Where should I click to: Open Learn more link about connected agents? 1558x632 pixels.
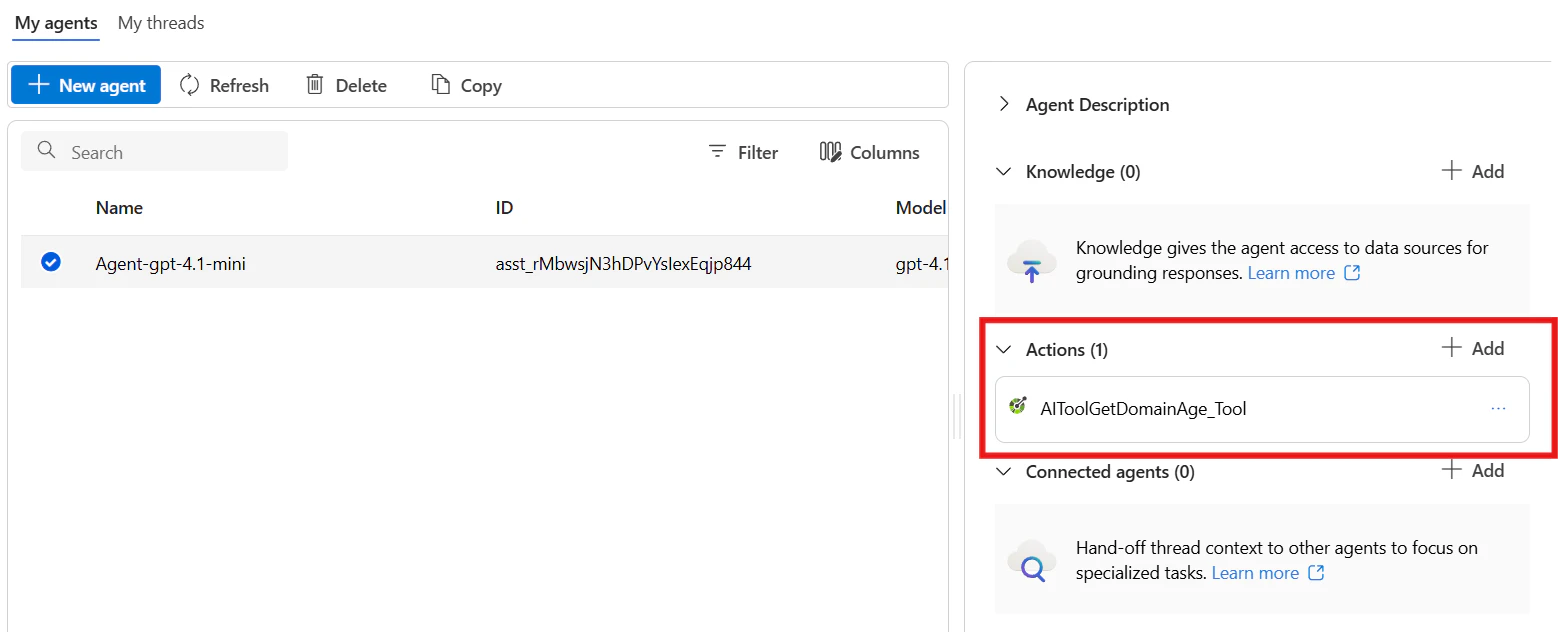click(x=1268, y=573)
